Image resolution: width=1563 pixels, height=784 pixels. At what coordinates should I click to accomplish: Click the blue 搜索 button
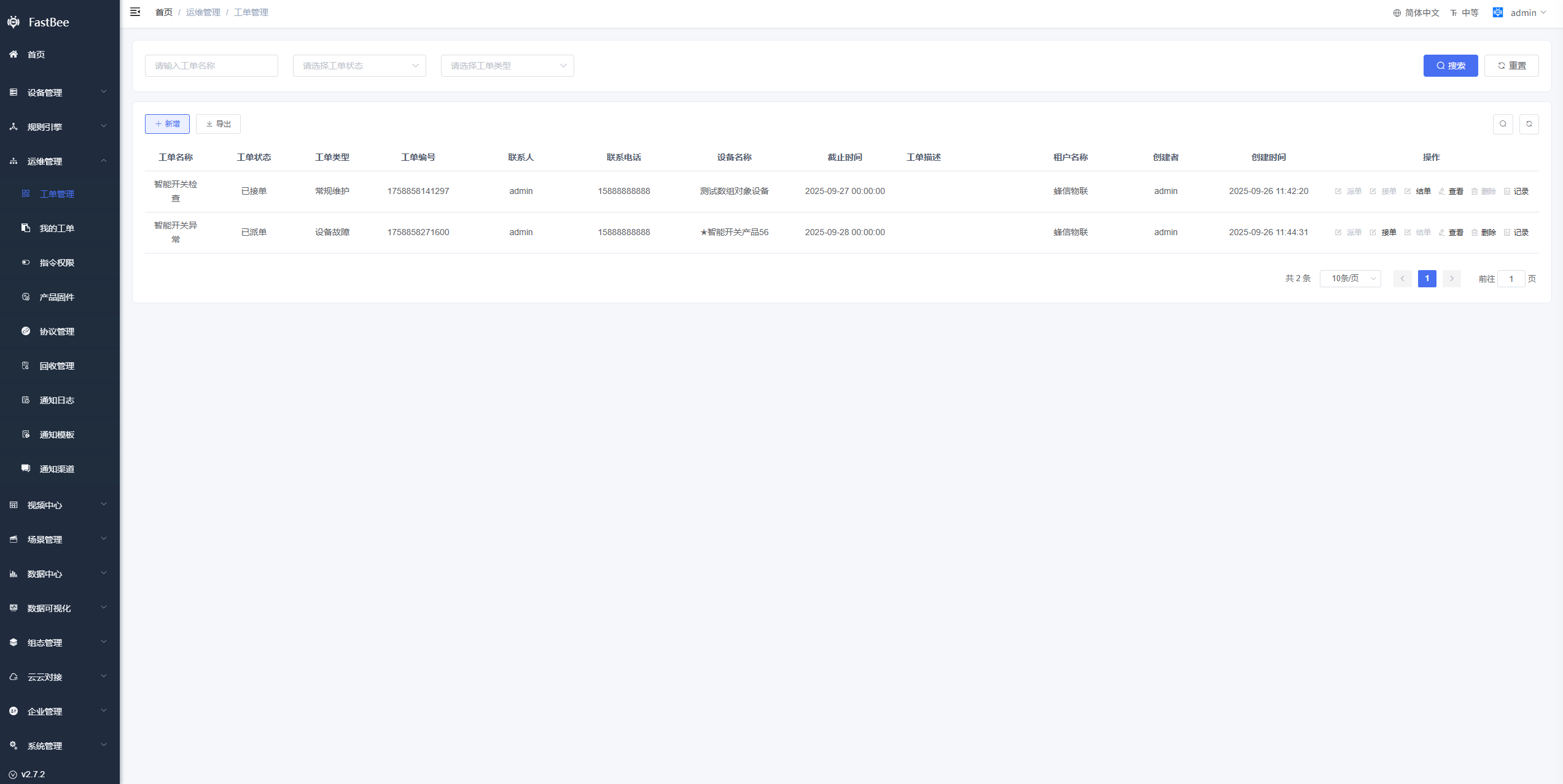[x=1450, y=66]
